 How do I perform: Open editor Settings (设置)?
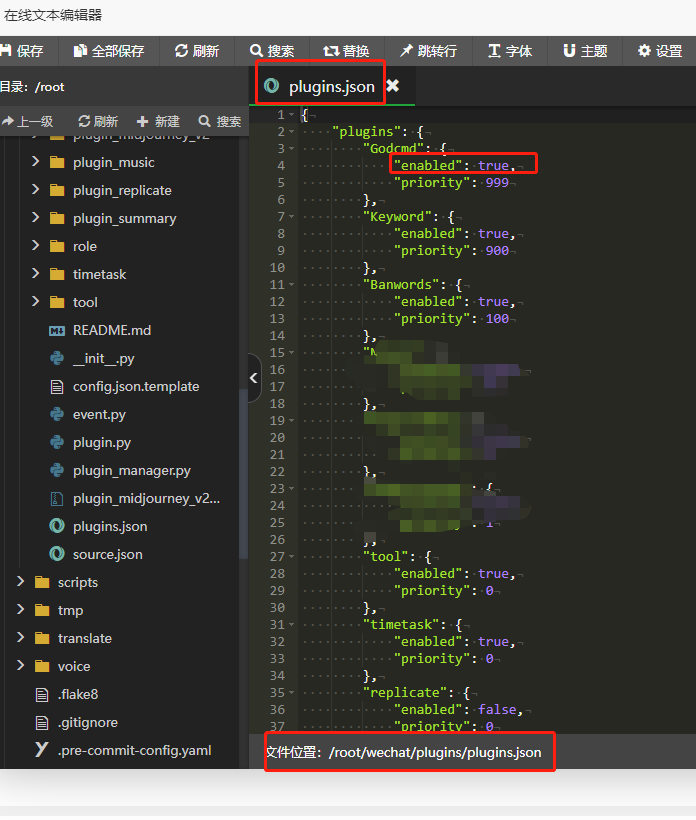tap(660, 51)
